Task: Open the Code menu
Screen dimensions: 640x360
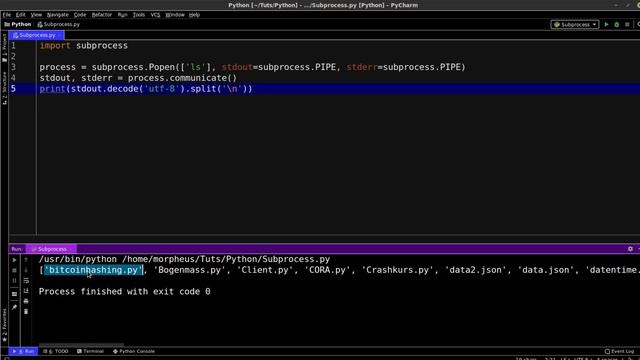Action: pyautogui.click(x=80, y=15)
